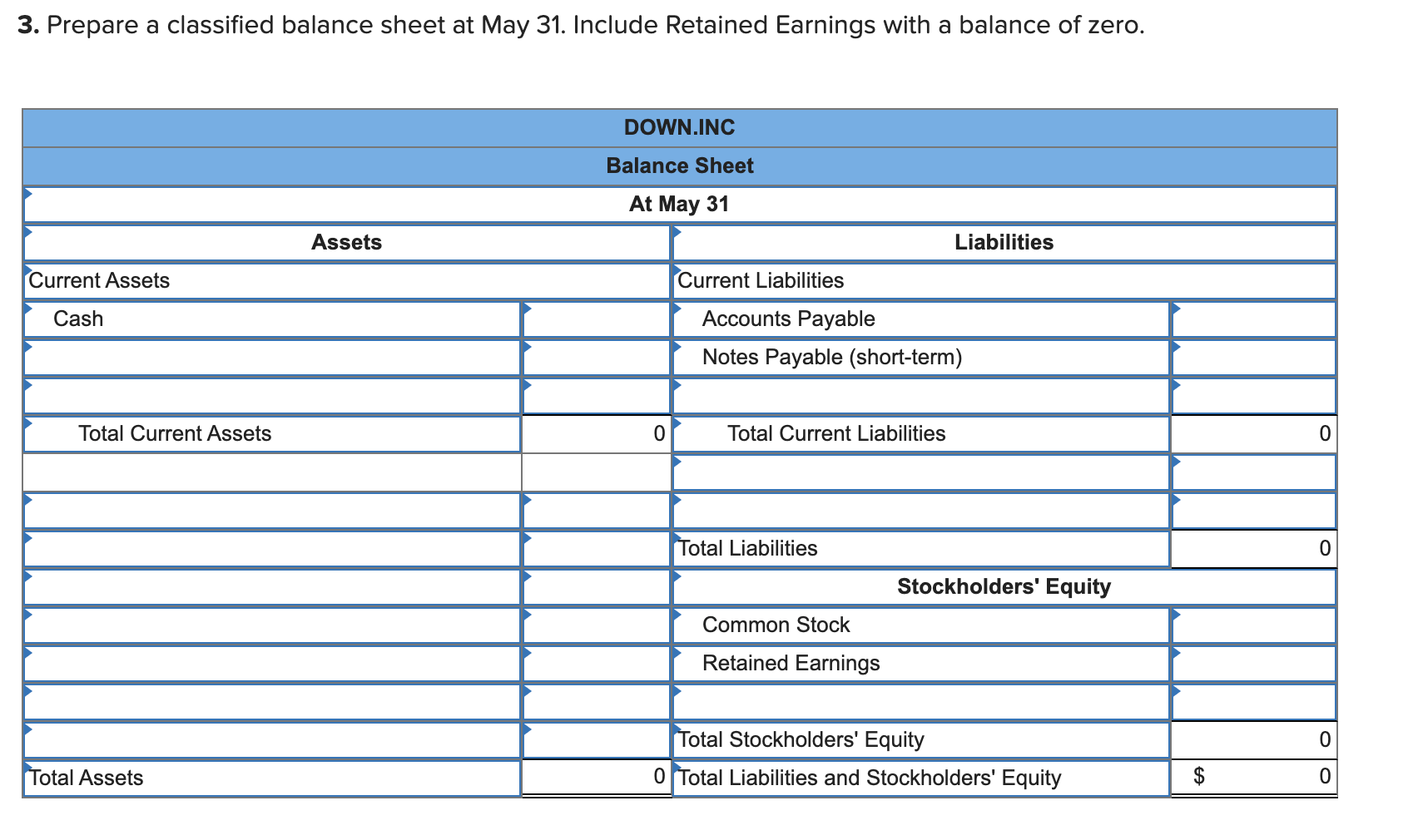Click the asset amount field directly above Total Assets value
Image resolution: width=1413 pixels, height=840 pixels.
point(596,740)
